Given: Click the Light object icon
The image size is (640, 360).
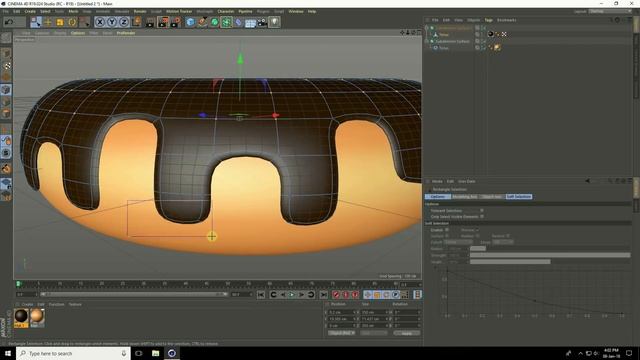Looking at the screenshot, I should click(x=274, y=22).
